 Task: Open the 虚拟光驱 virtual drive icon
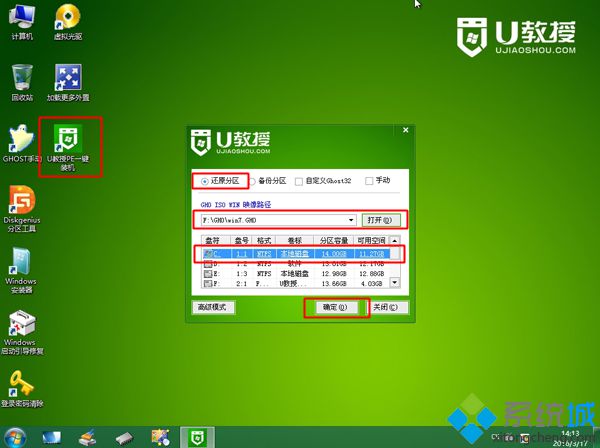click(68, 21)
